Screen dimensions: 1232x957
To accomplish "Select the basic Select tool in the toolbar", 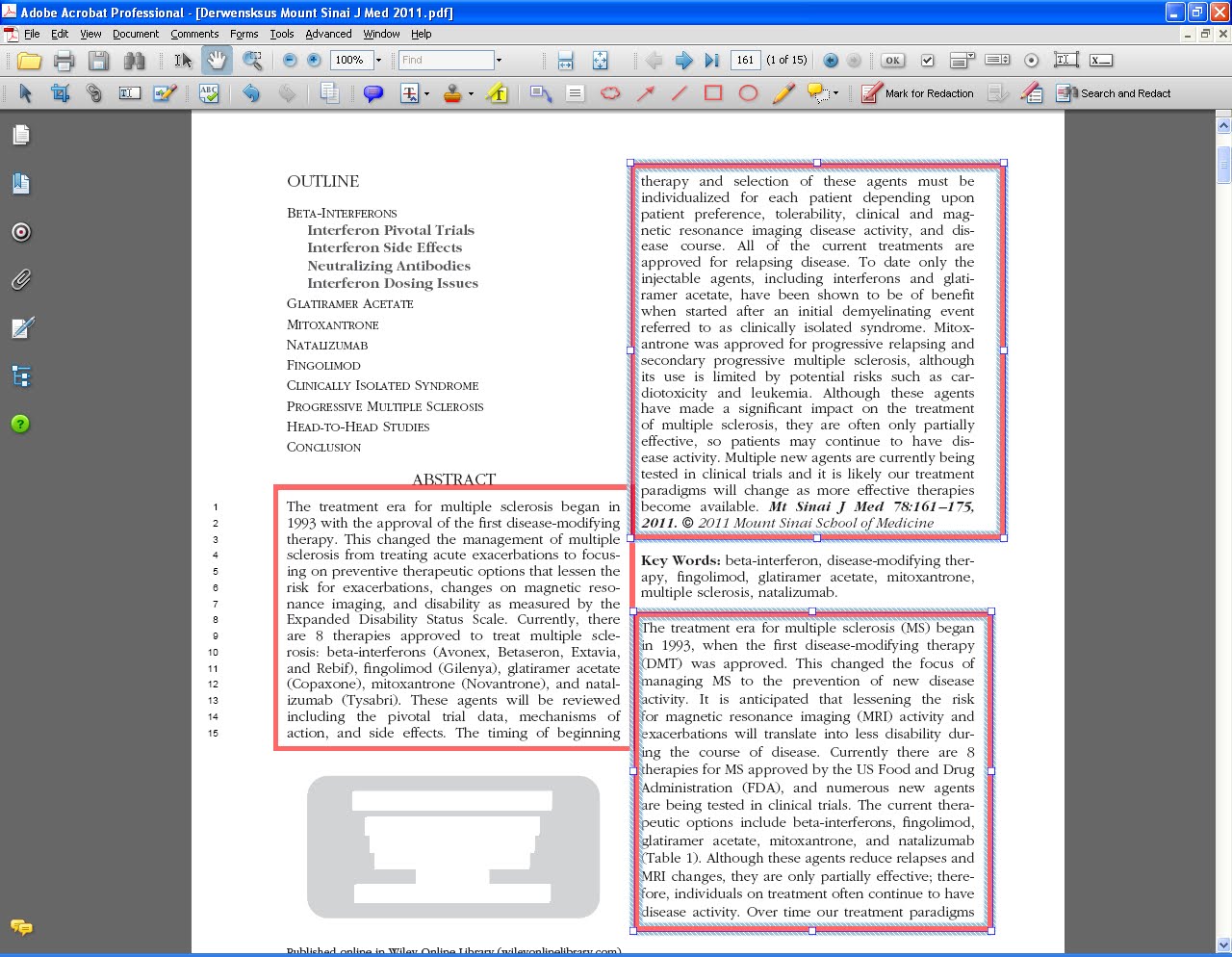I will [183, 60].
